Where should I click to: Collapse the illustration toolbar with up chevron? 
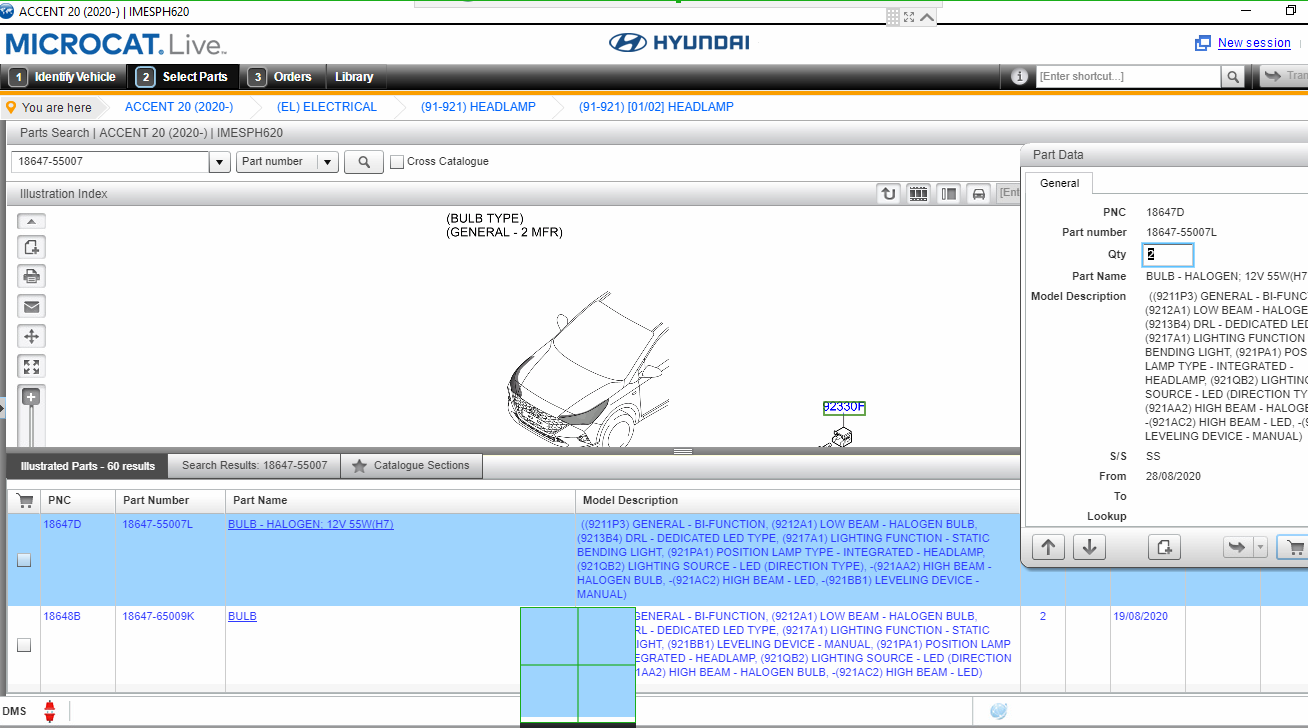[31, 221]
